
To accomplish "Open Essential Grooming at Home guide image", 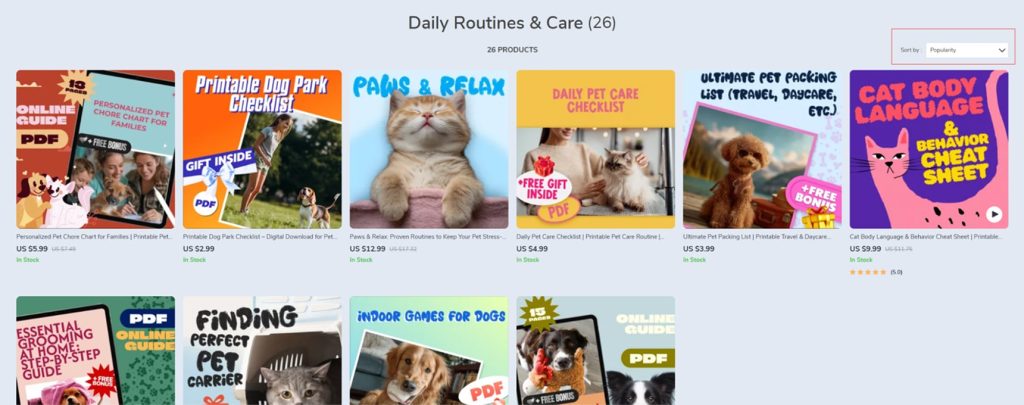I will tap(95, 351).
